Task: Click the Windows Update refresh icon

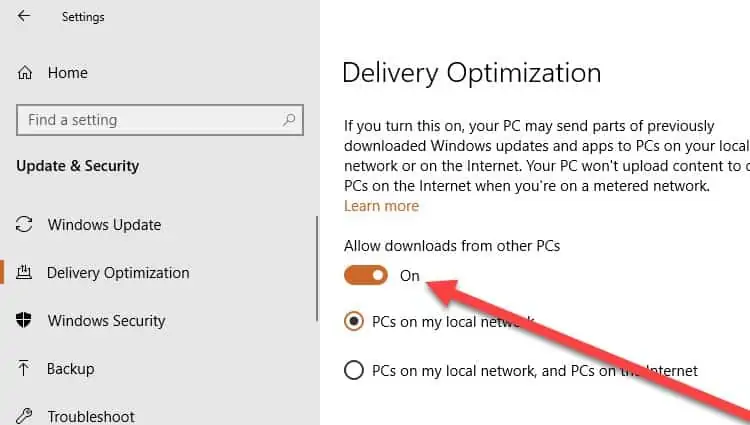Action: pos(26,225)
